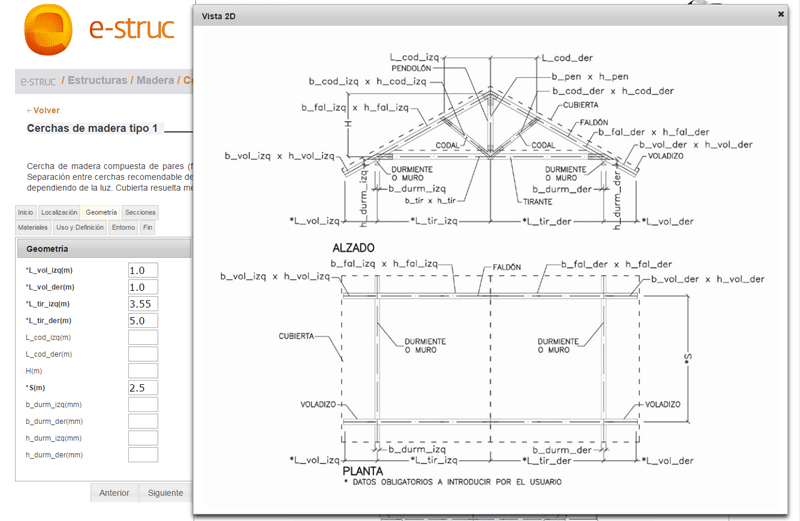Click the Madera breadcrumb link
This screenshot has height=521, width=800.
(x=155, y=81)
